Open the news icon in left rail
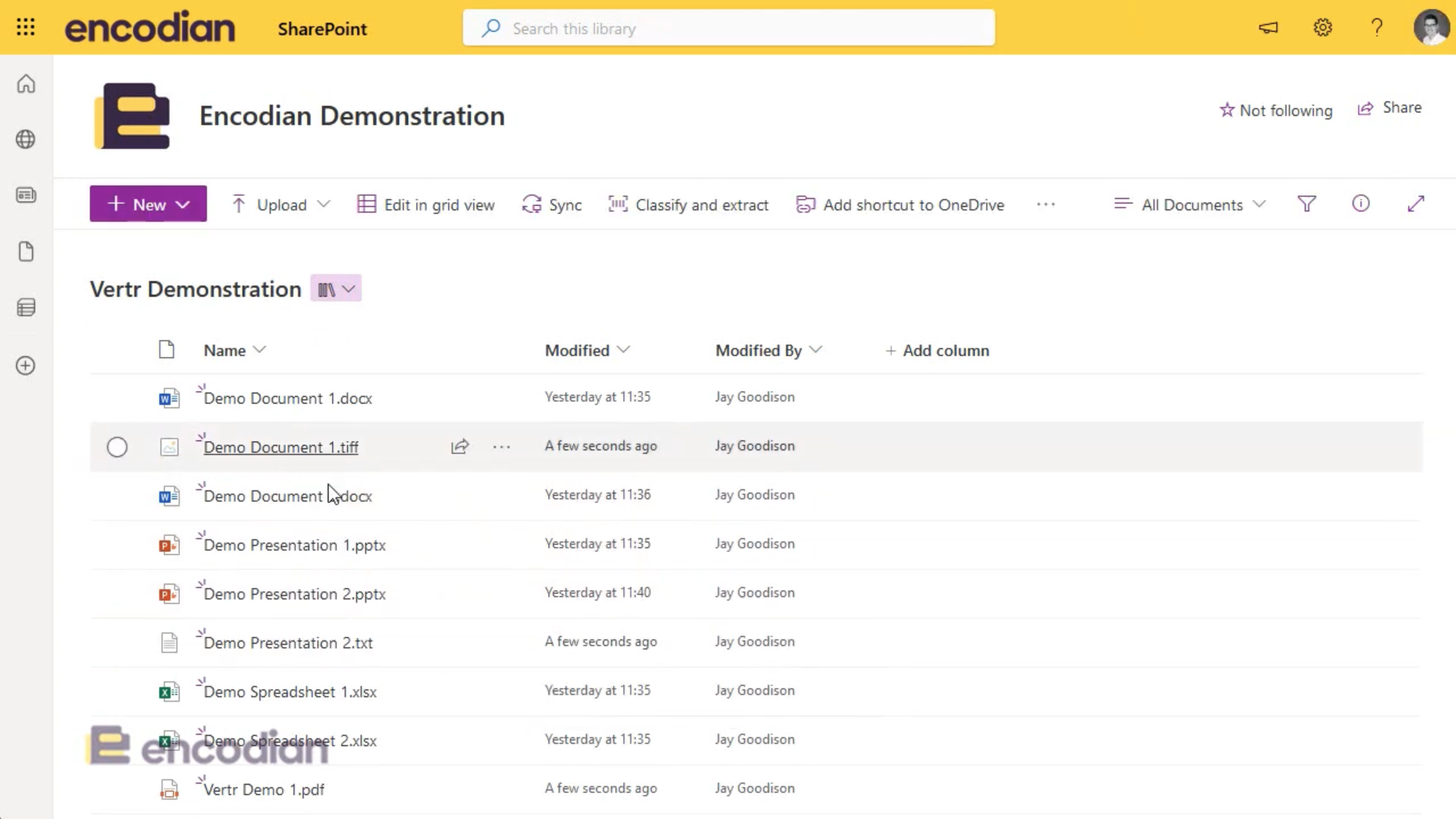 click(x=26, y=196)
